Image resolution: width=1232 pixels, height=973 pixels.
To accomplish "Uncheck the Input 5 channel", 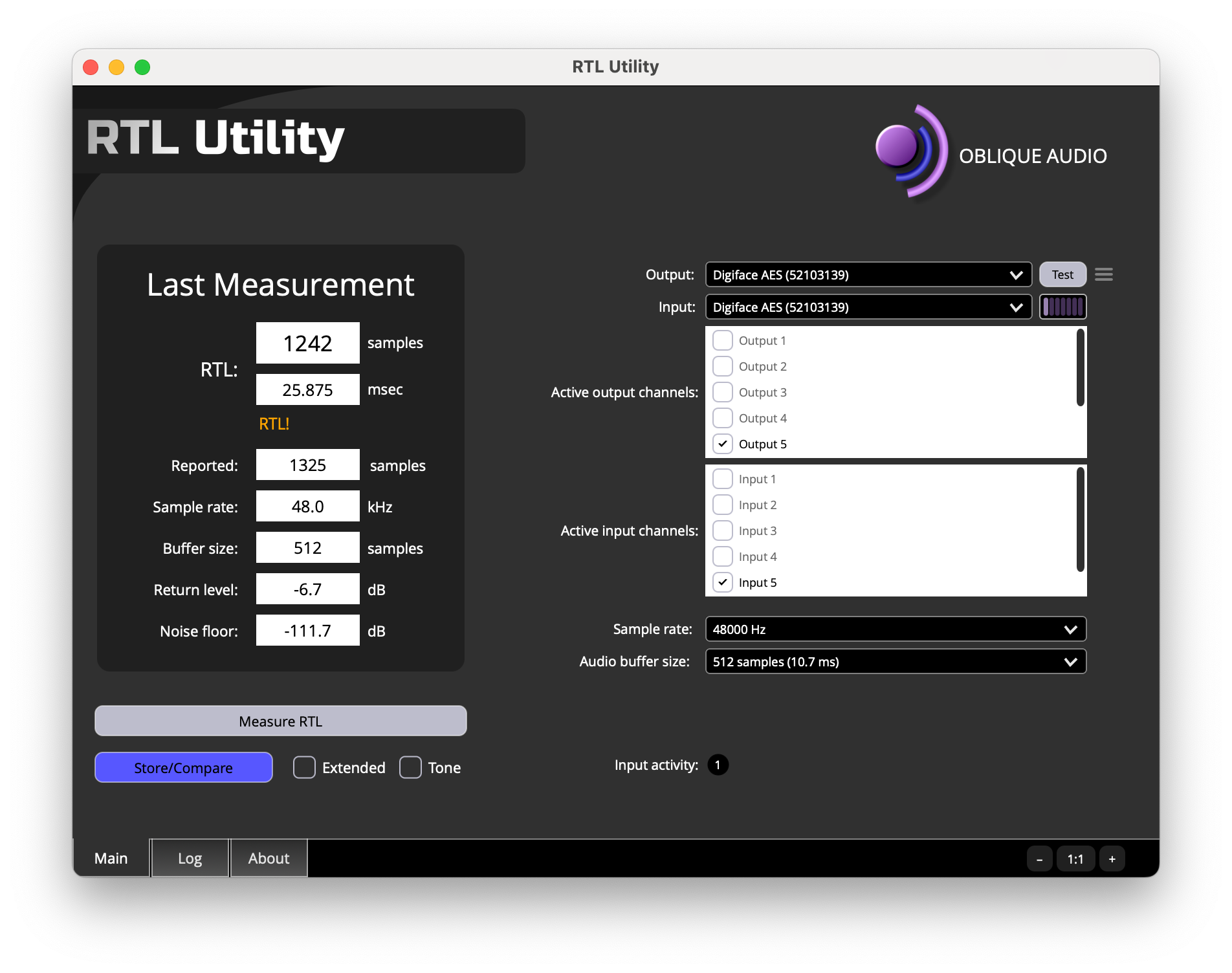I will 722,582.
